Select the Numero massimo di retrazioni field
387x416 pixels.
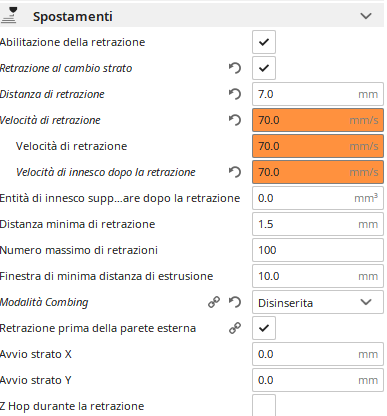click(318, 250)
